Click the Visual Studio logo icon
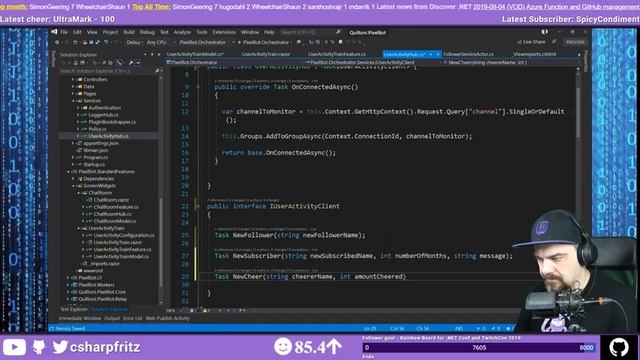Screen dimensions: 640x360 (x=54, y=32)
